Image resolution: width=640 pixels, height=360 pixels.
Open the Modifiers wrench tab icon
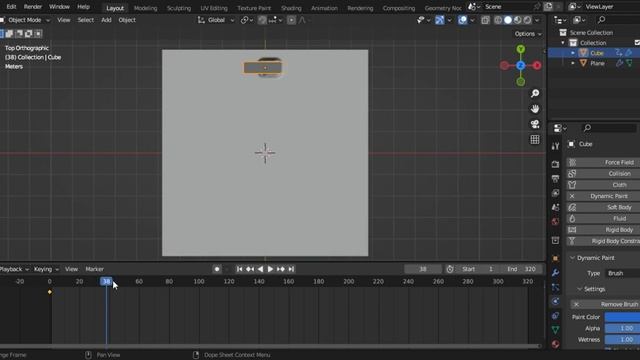click(555, 273)
